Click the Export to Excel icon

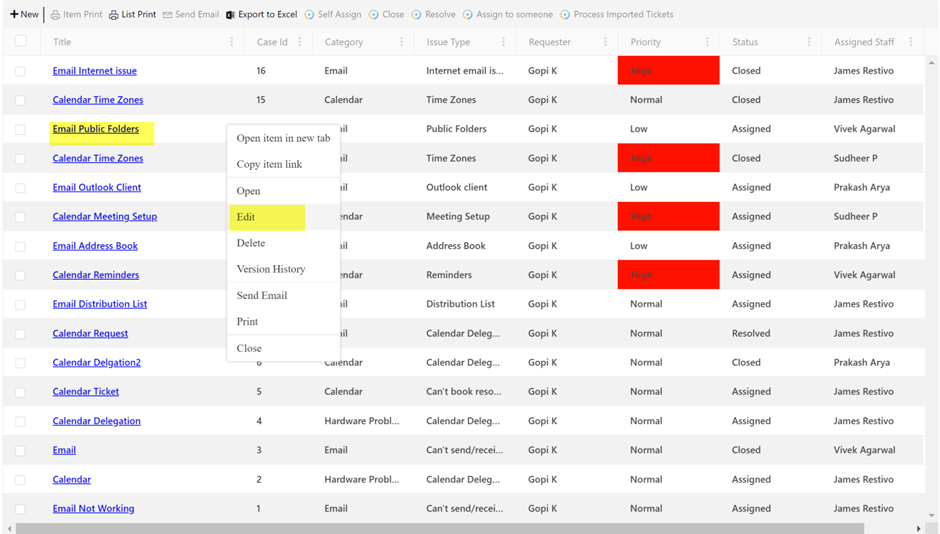coord(231,15)
